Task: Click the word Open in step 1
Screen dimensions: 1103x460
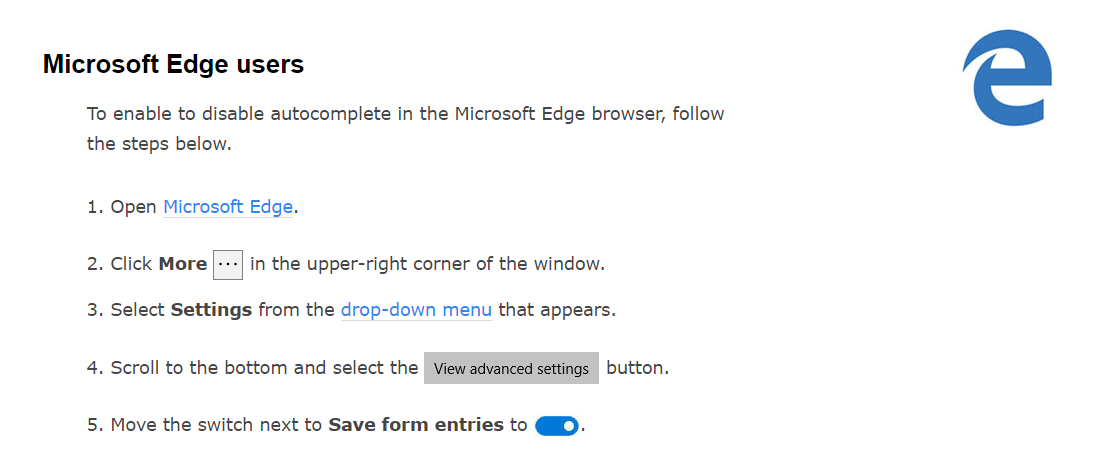Action: click(x=134, y=207)
